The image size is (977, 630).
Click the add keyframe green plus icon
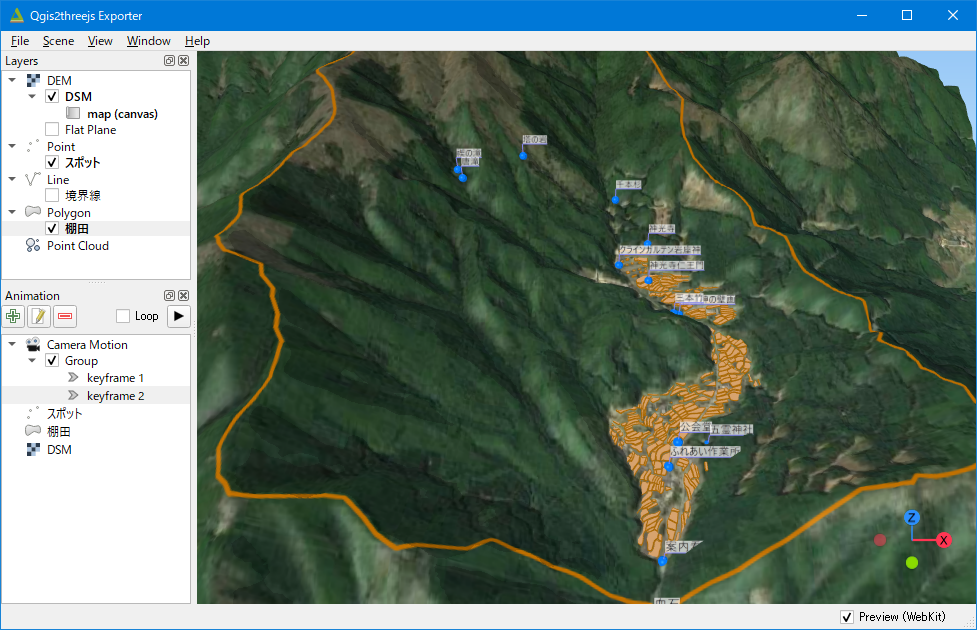[13, 317]
